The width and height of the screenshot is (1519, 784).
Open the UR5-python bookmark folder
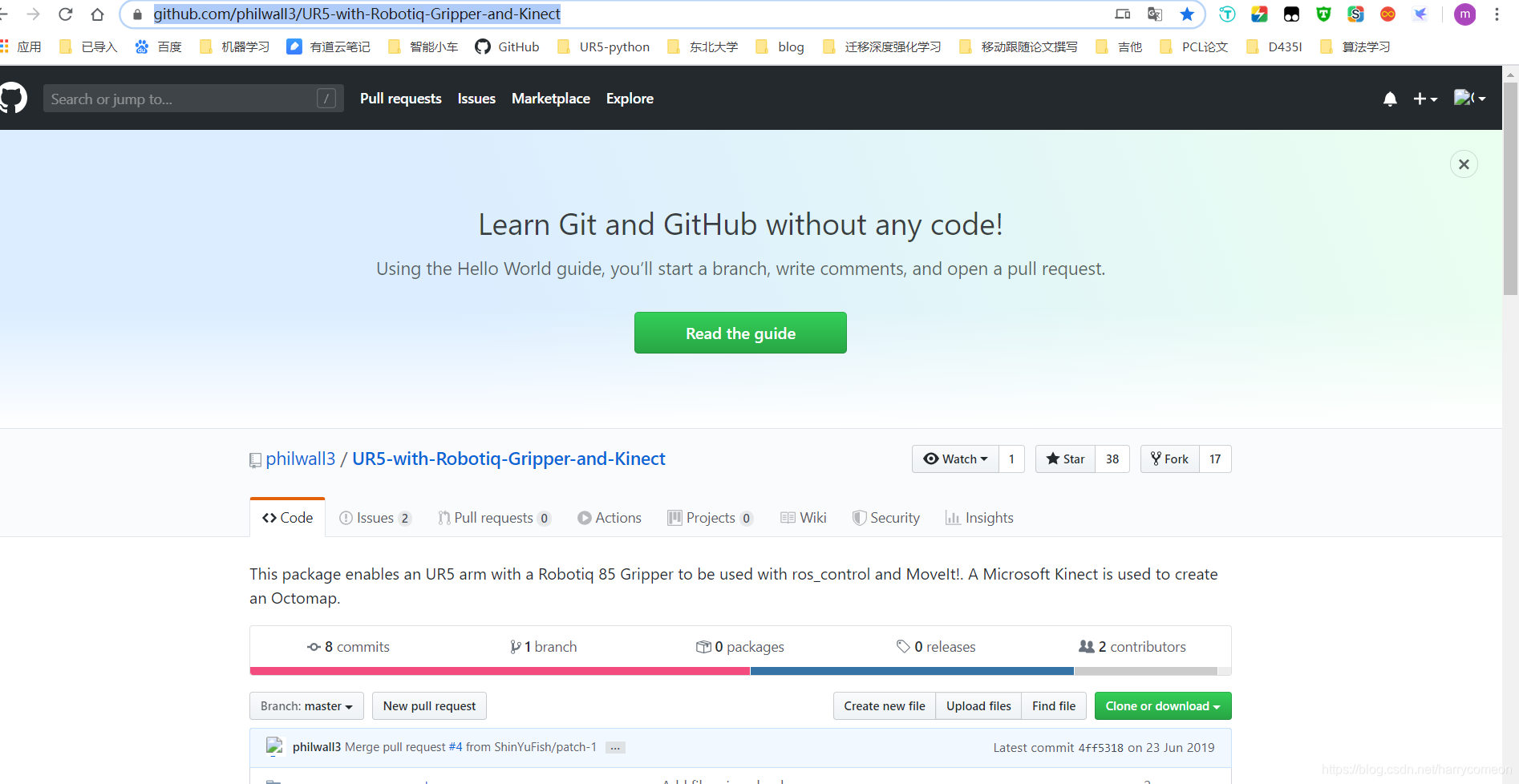[x=603, y=46]
